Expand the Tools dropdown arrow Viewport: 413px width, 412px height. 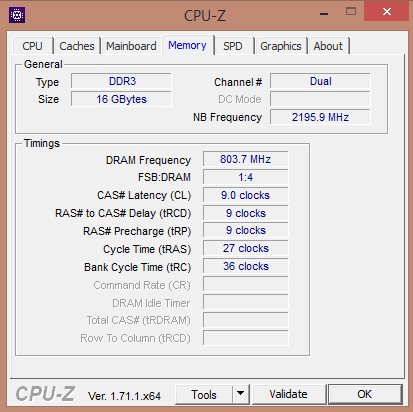click(241, 394)
